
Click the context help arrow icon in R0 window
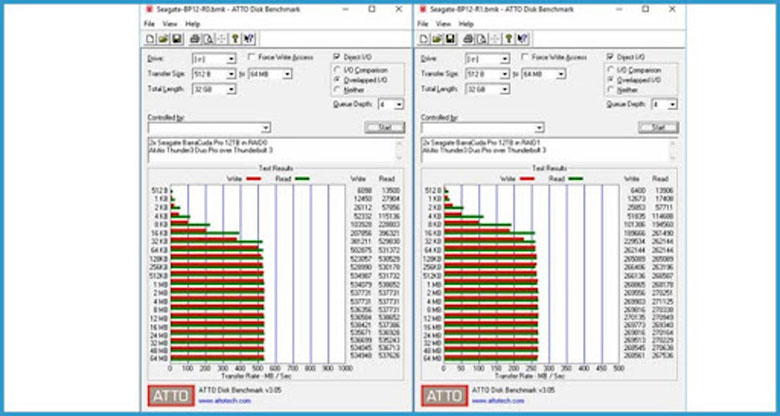click(x=249, y=39)
